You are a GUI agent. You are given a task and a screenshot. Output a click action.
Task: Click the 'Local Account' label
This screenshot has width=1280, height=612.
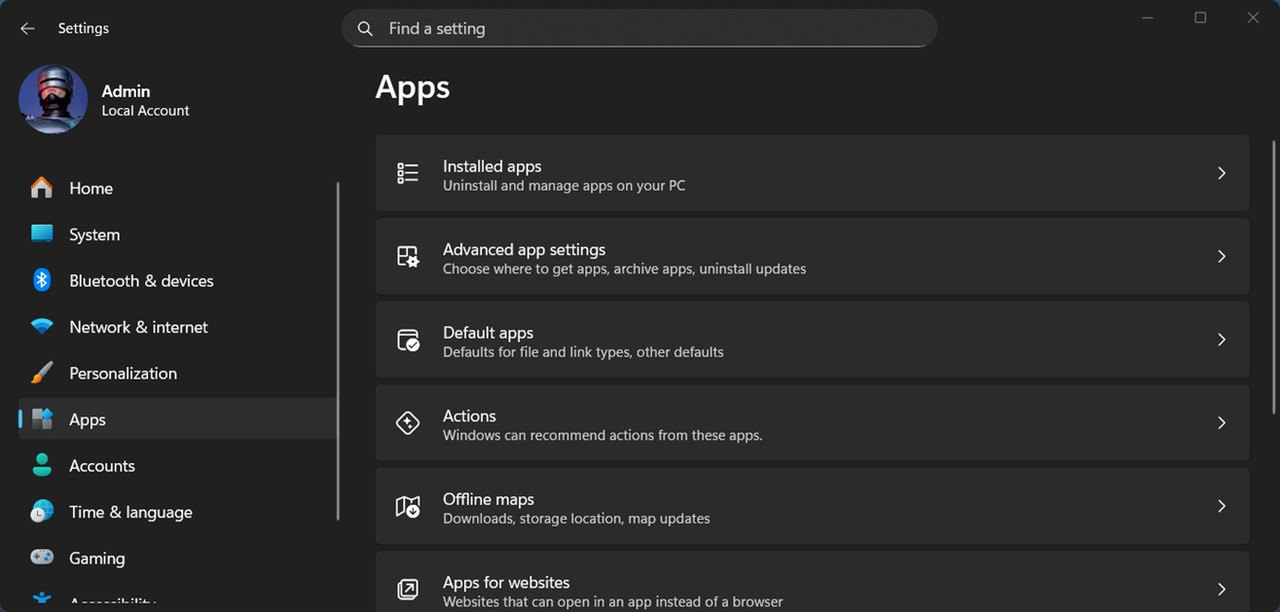click(145, 111)
